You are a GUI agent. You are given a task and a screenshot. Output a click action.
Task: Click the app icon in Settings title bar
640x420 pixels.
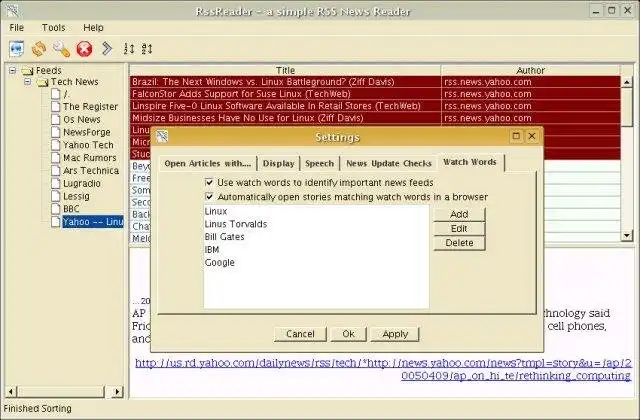click(x=162, y=136)
